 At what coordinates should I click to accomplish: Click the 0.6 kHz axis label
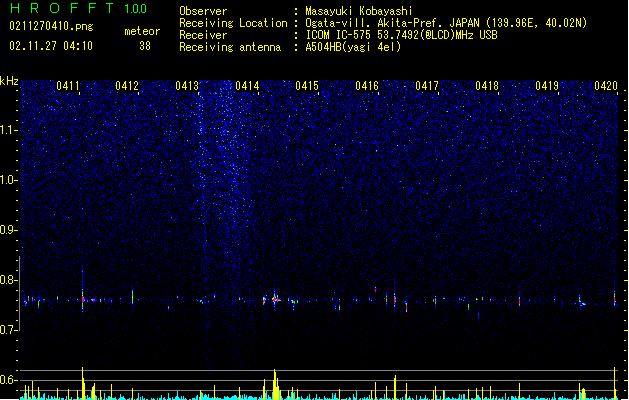(x=8, y=380)
